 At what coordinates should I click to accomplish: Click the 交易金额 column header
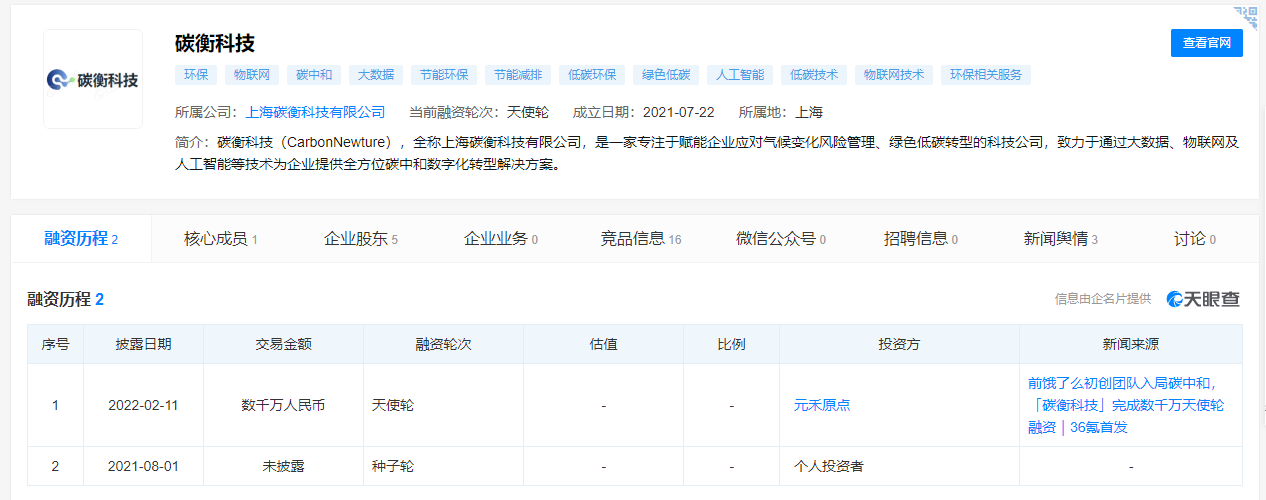coord(283,344)
